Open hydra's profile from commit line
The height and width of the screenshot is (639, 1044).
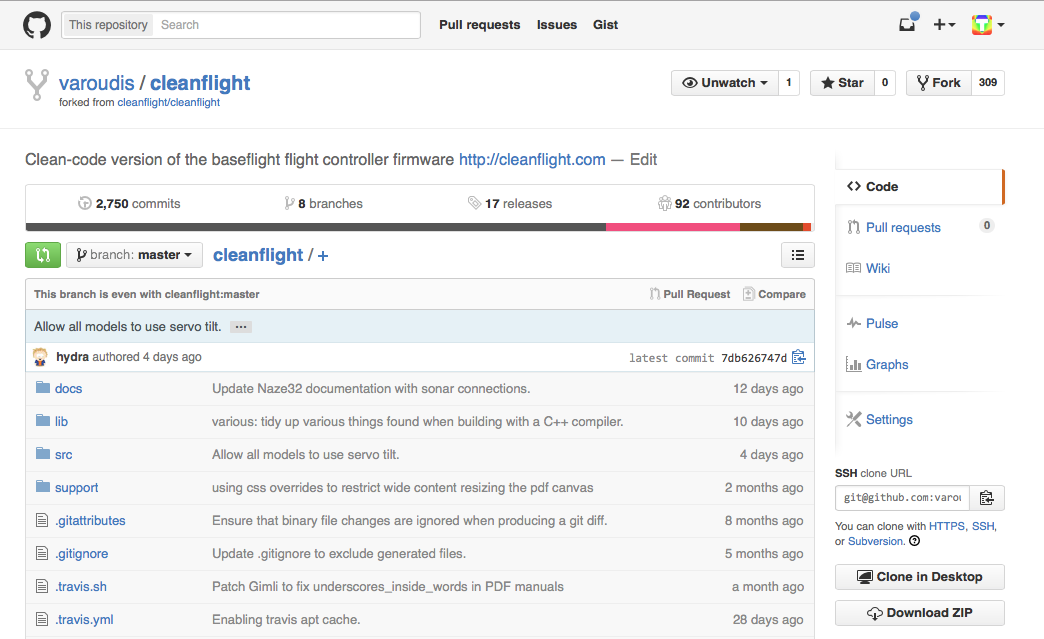pyautogui.click(x=73, y=357)
